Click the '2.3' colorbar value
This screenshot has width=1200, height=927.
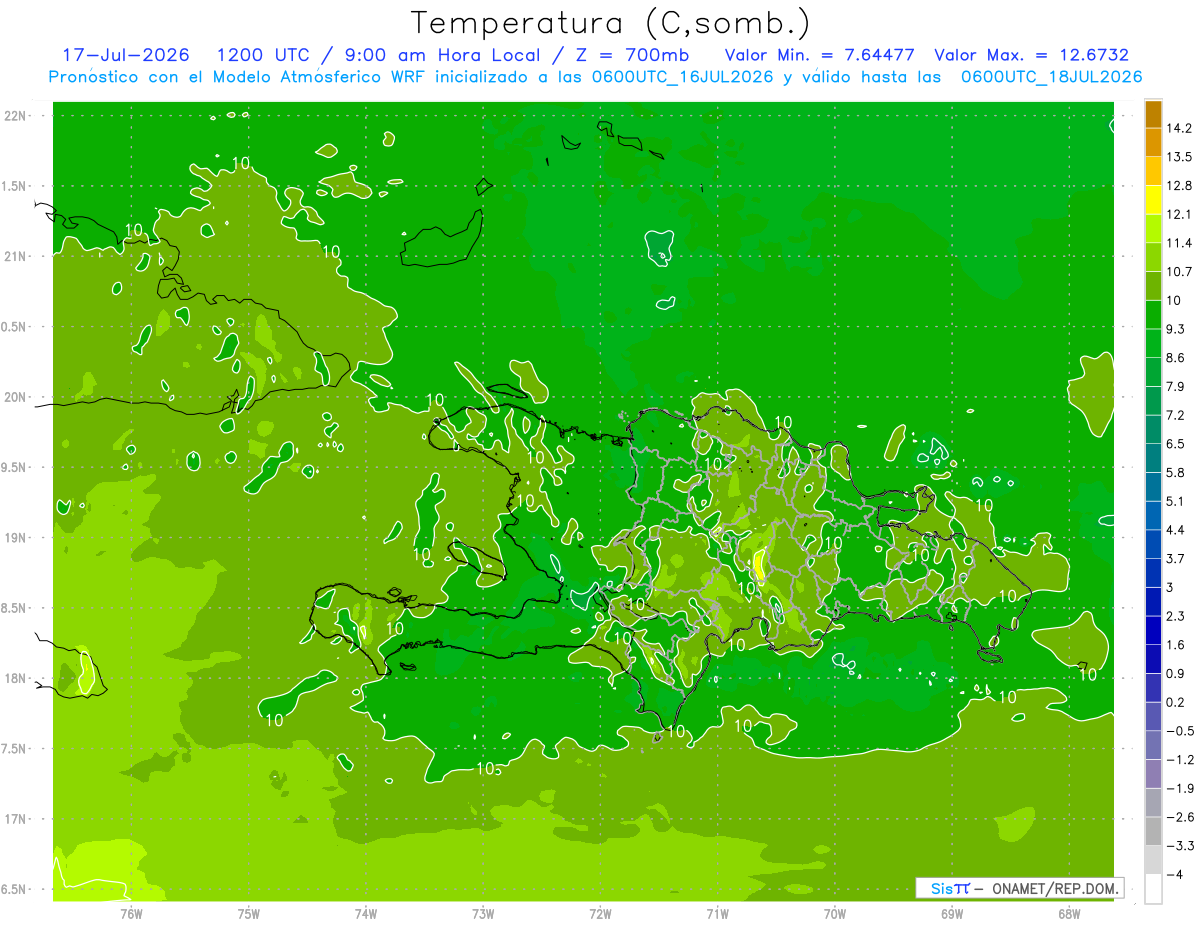pos(1177,616)
